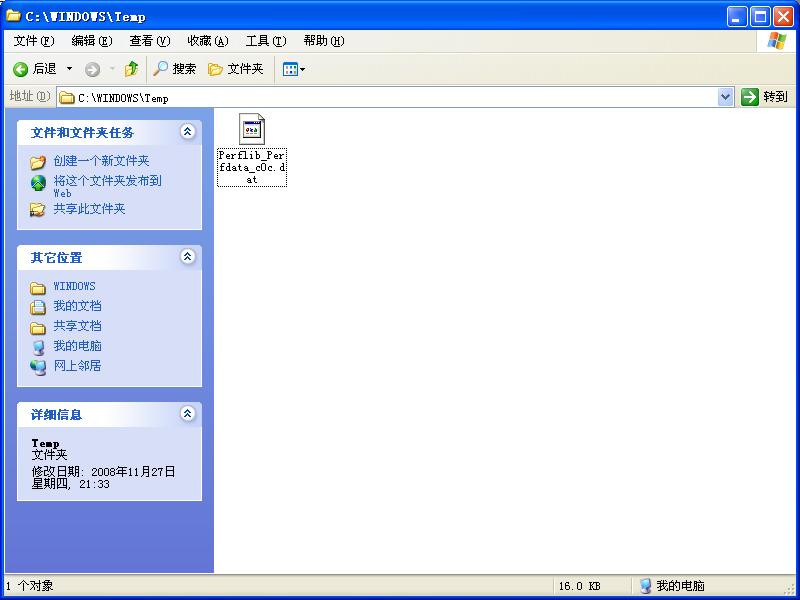Screen dimensions: 800x600
Task: Click the Network Places (网上邻居) icon
Action: 38,367
